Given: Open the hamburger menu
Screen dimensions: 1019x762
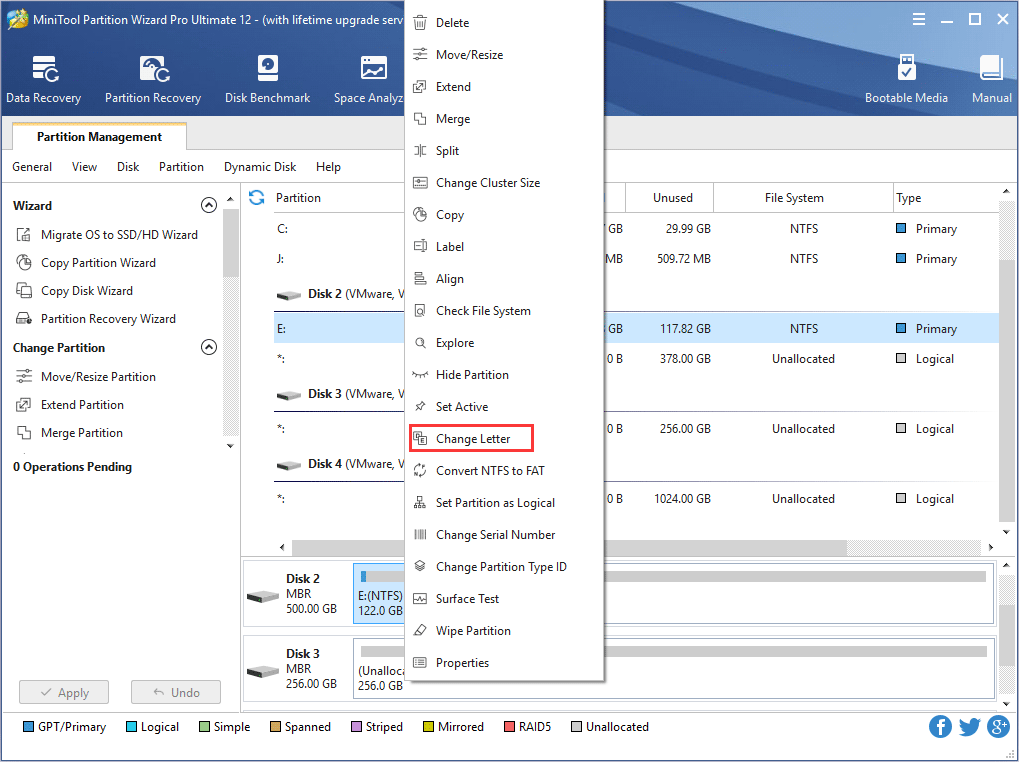Looking at the screenshot, I should click(x=917, y=17).
